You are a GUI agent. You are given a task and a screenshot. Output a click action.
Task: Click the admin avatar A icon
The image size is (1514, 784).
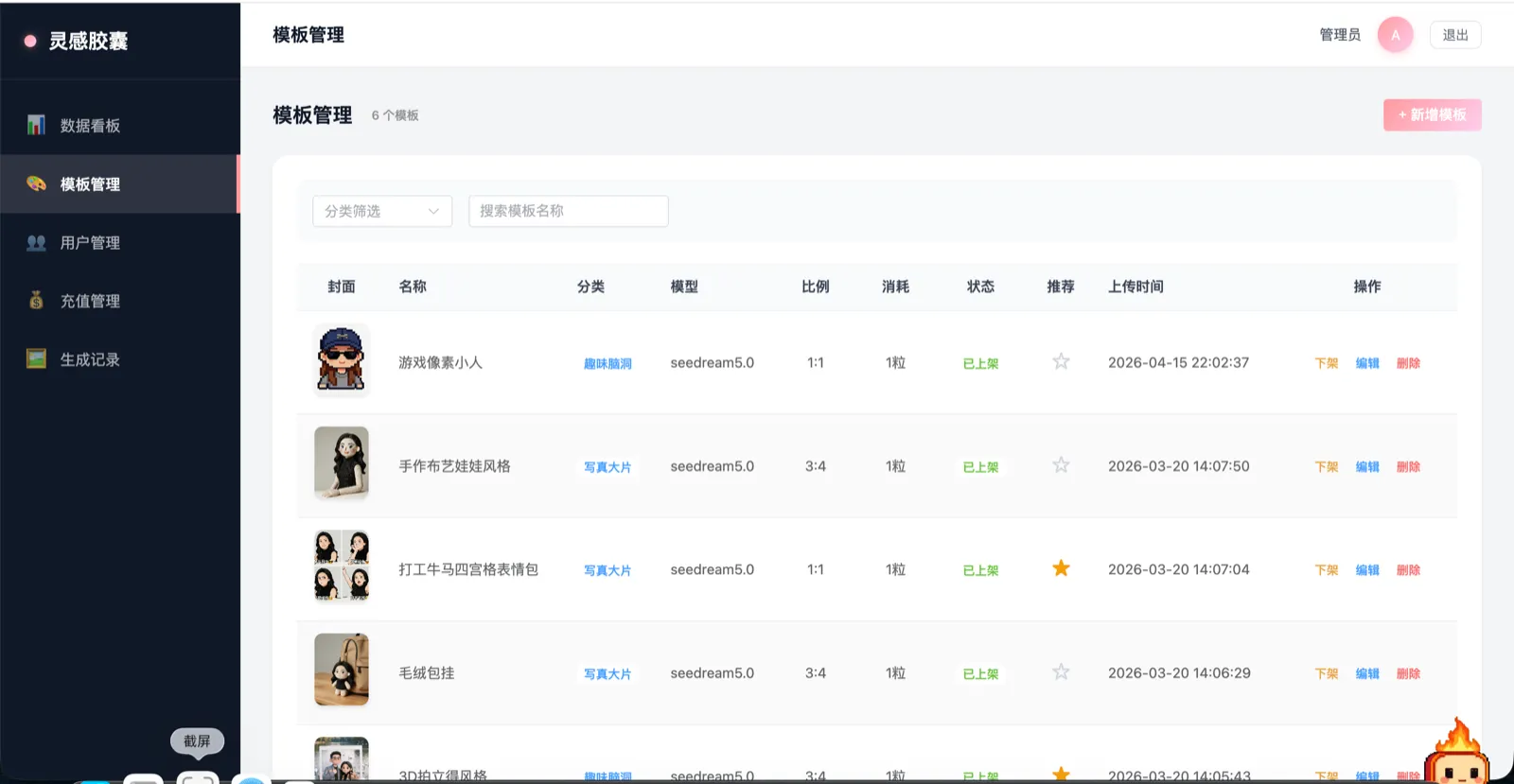[1395, 35]
